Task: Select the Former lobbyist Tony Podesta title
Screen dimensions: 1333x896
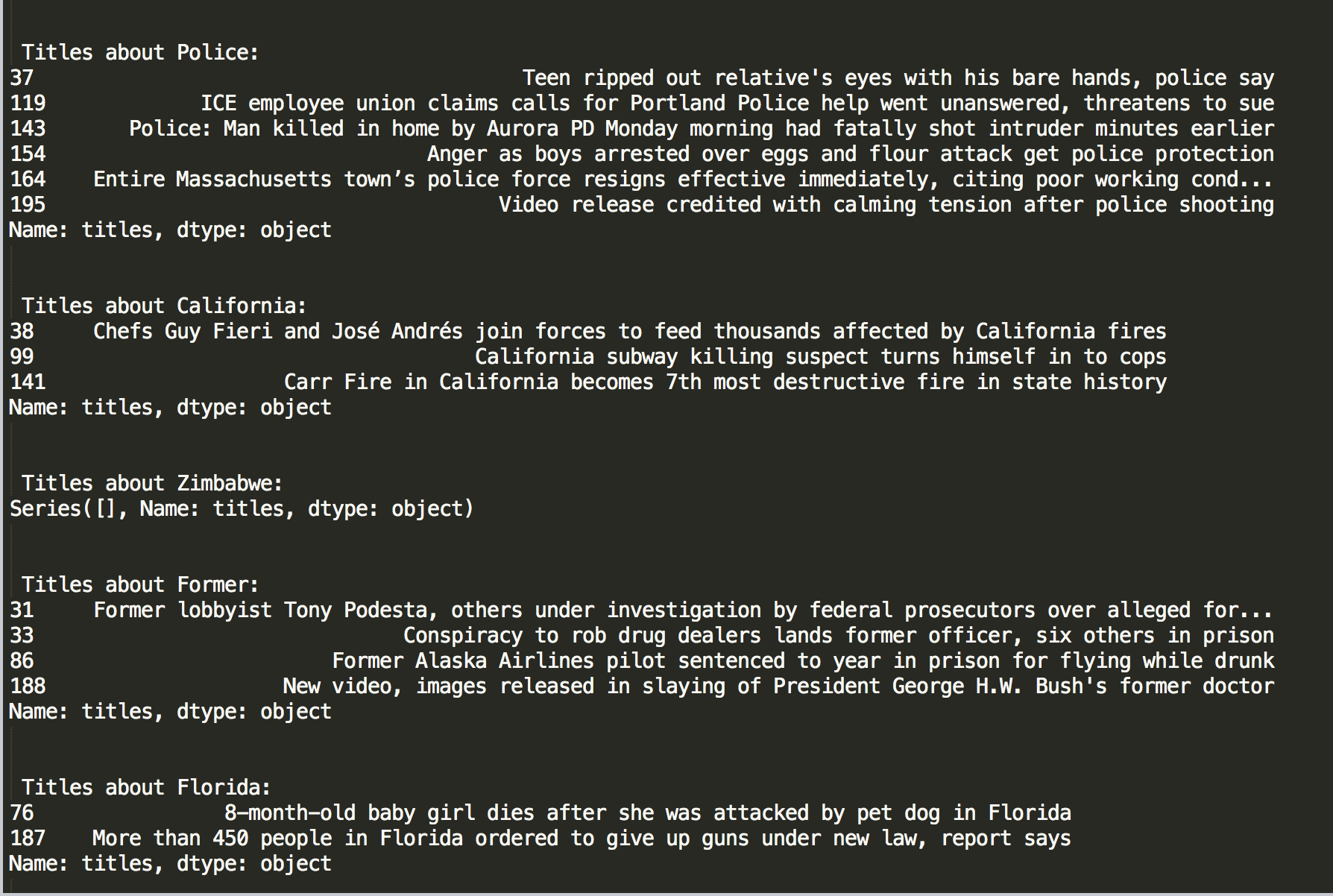Action: point(683,611)
